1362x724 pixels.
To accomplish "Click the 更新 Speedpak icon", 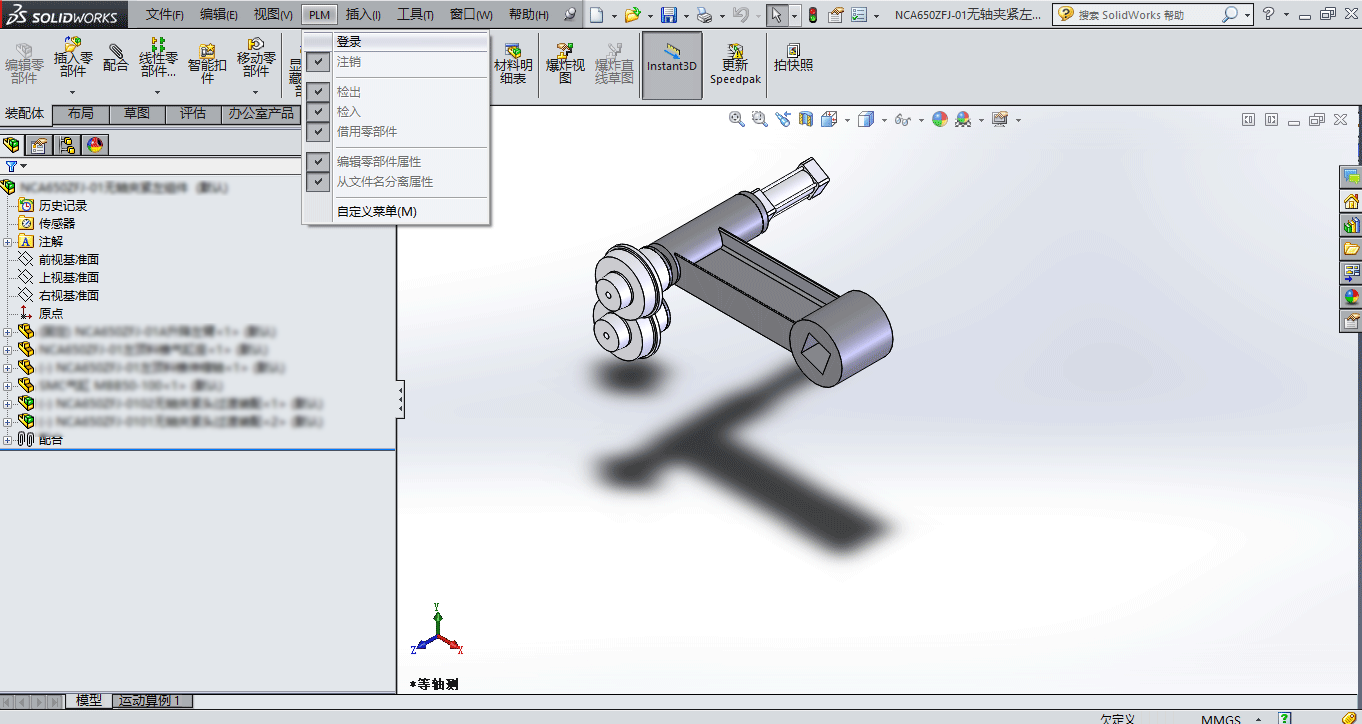I will 735,62.
